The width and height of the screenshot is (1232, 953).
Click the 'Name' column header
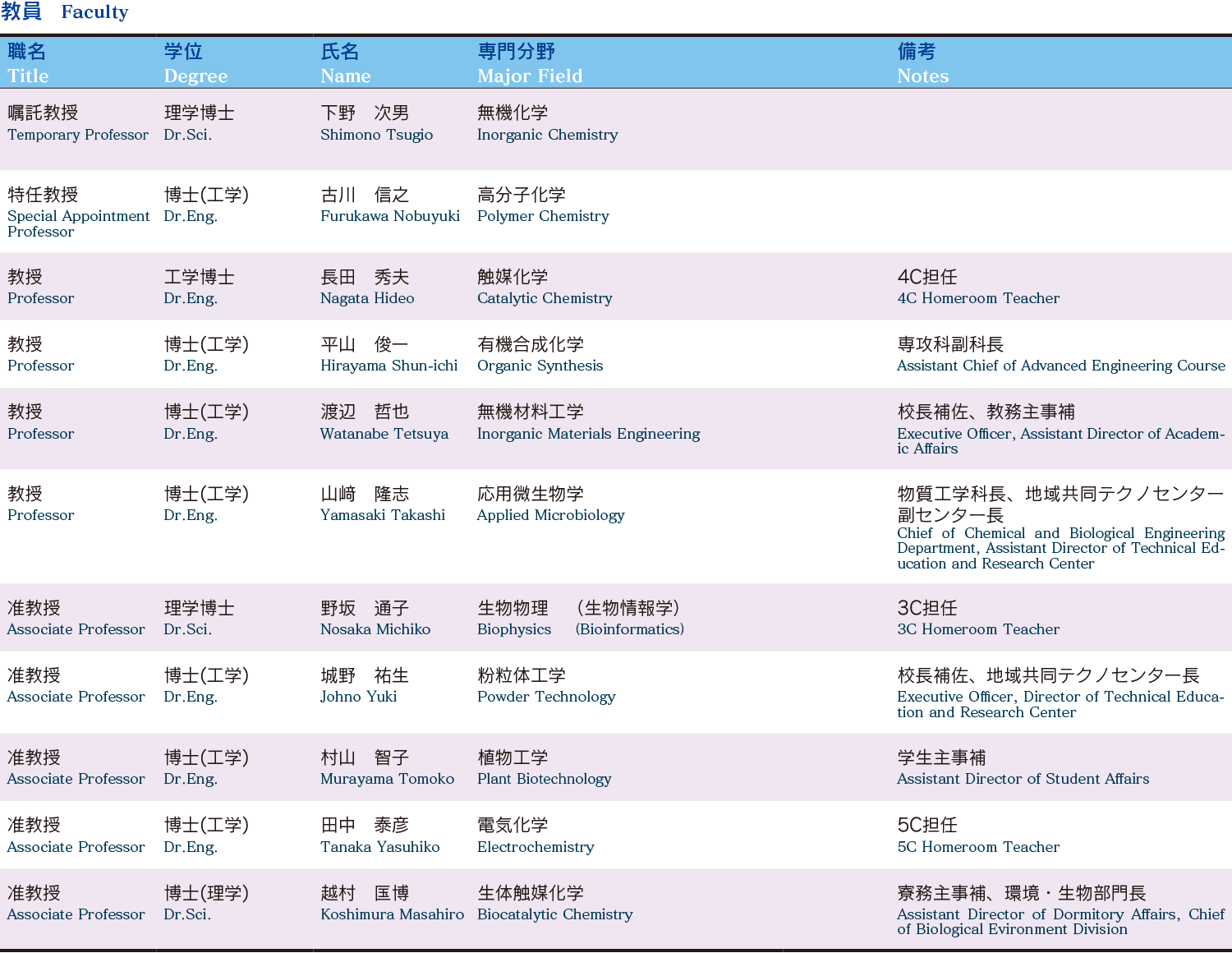[346, 76]
